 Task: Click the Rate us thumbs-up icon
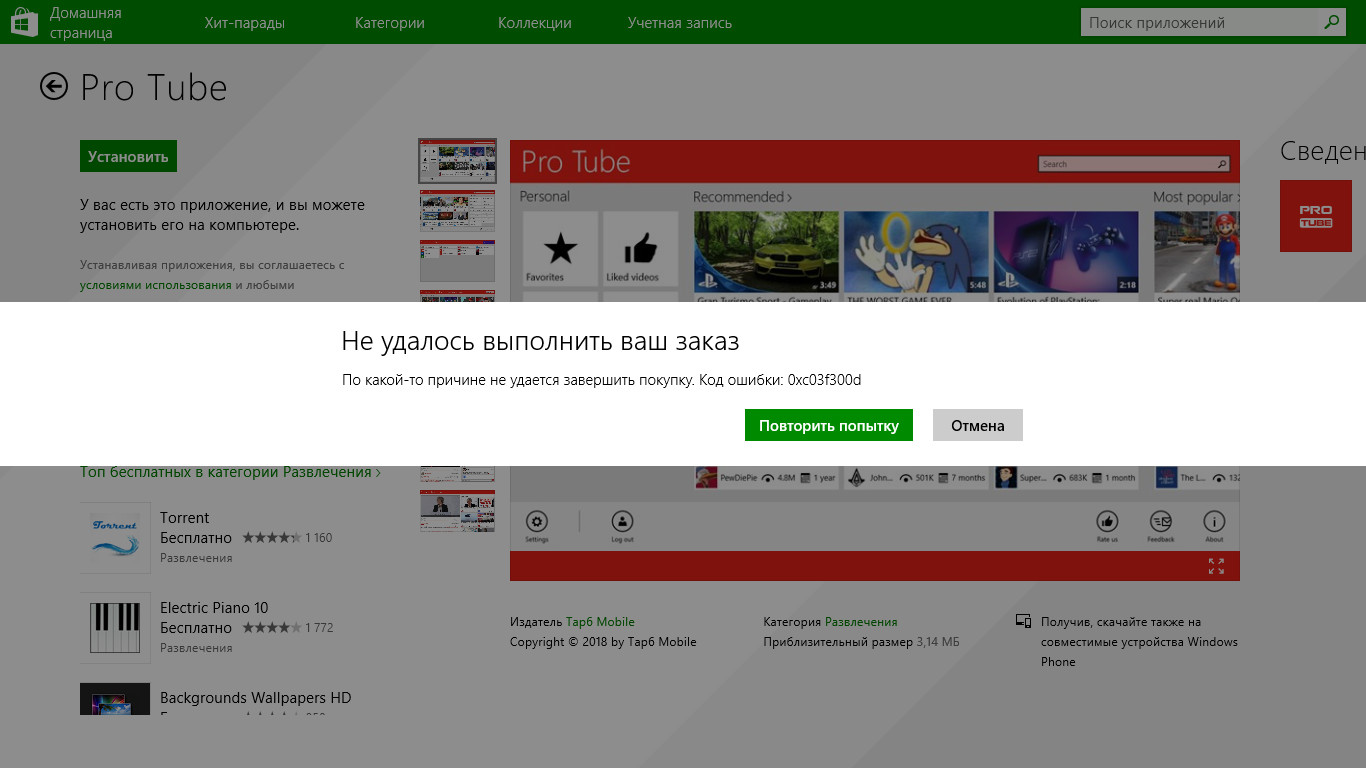1107,521
